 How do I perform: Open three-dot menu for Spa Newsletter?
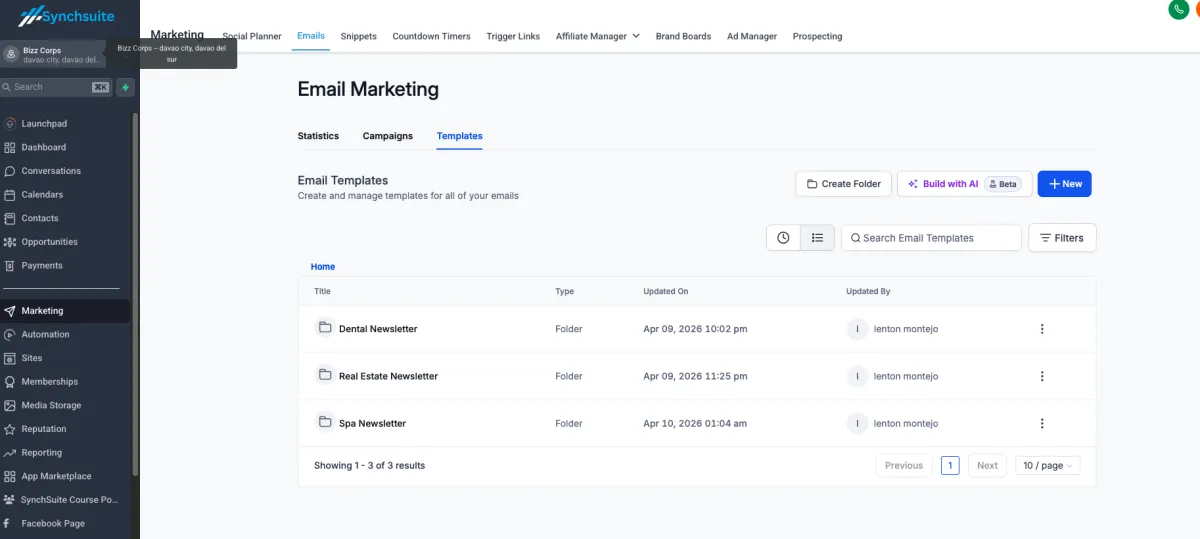1041,423
